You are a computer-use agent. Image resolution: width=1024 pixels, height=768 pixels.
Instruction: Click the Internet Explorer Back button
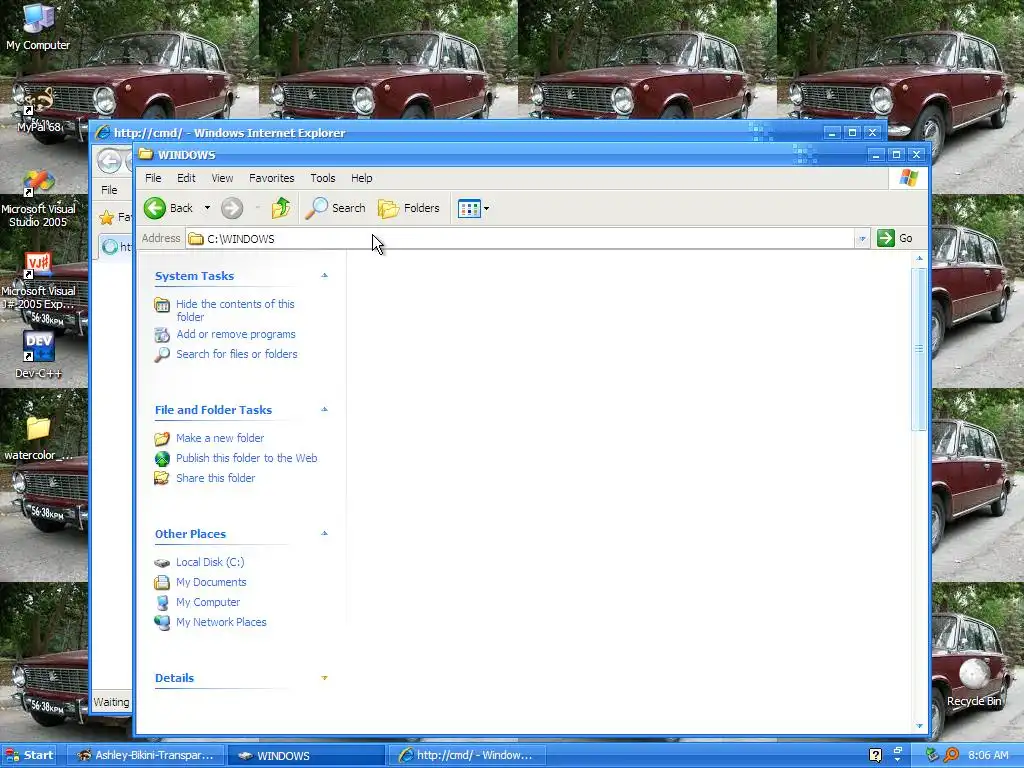109,161
